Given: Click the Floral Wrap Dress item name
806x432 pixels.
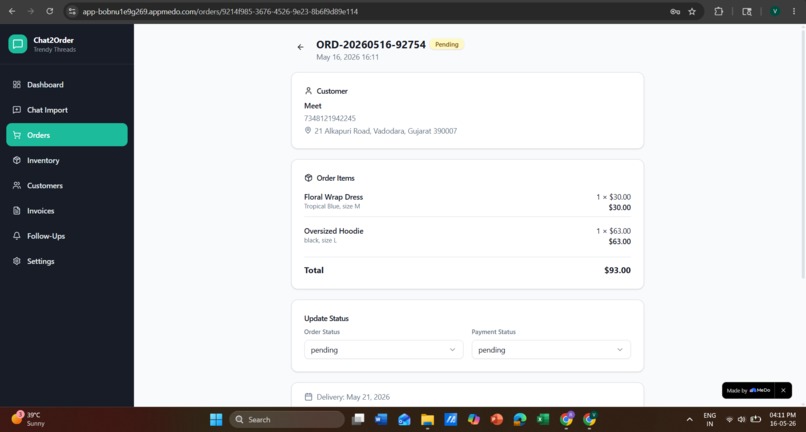Looking at the screenshot, I should pos(334,197).
